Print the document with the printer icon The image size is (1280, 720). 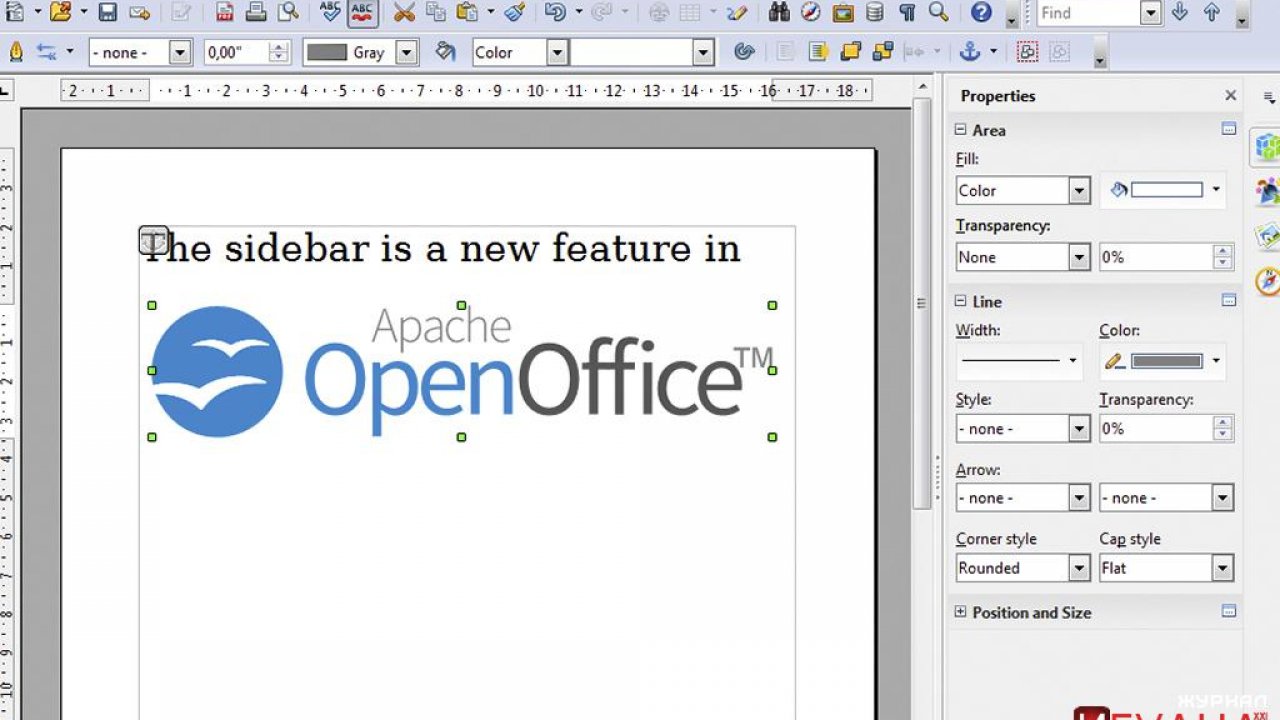(x=256, y=12)
